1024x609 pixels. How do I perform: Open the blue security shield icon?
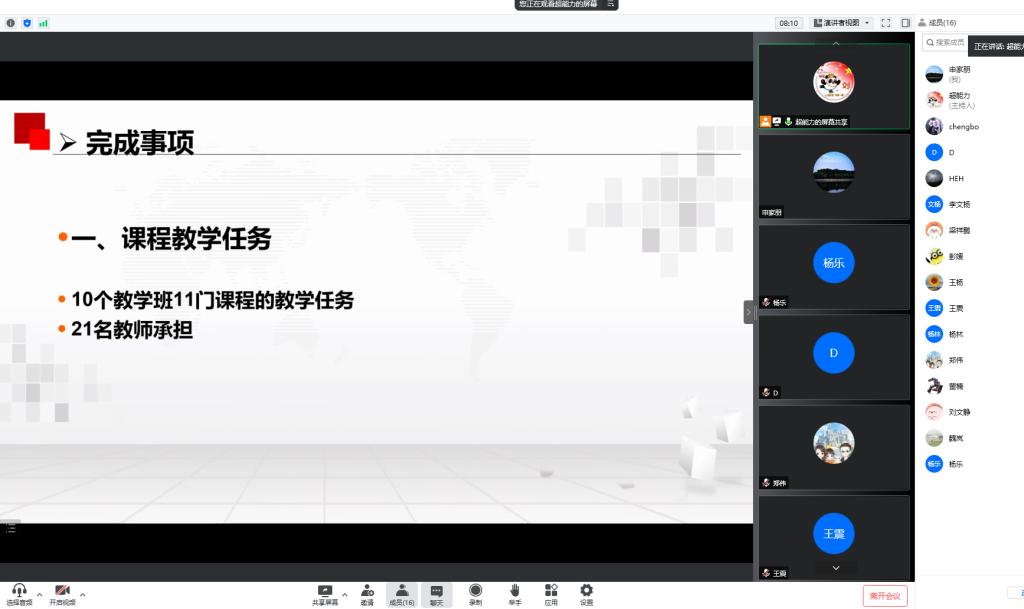[x=27, y=23]
